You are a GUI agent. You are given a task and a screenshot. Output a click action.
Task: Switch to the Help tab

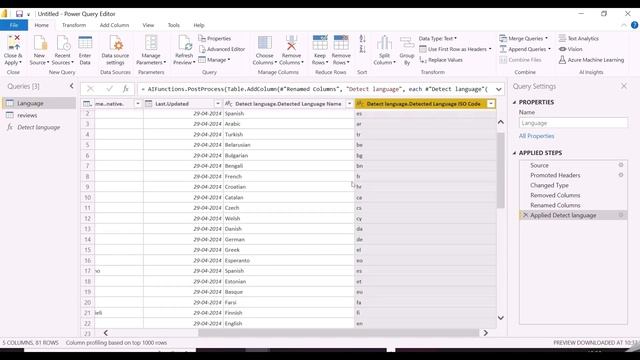pos(199,25)
